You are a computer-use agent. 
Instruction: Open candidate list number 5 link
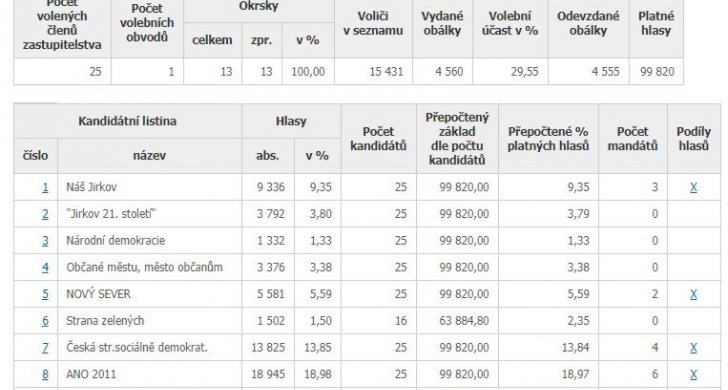45,294
